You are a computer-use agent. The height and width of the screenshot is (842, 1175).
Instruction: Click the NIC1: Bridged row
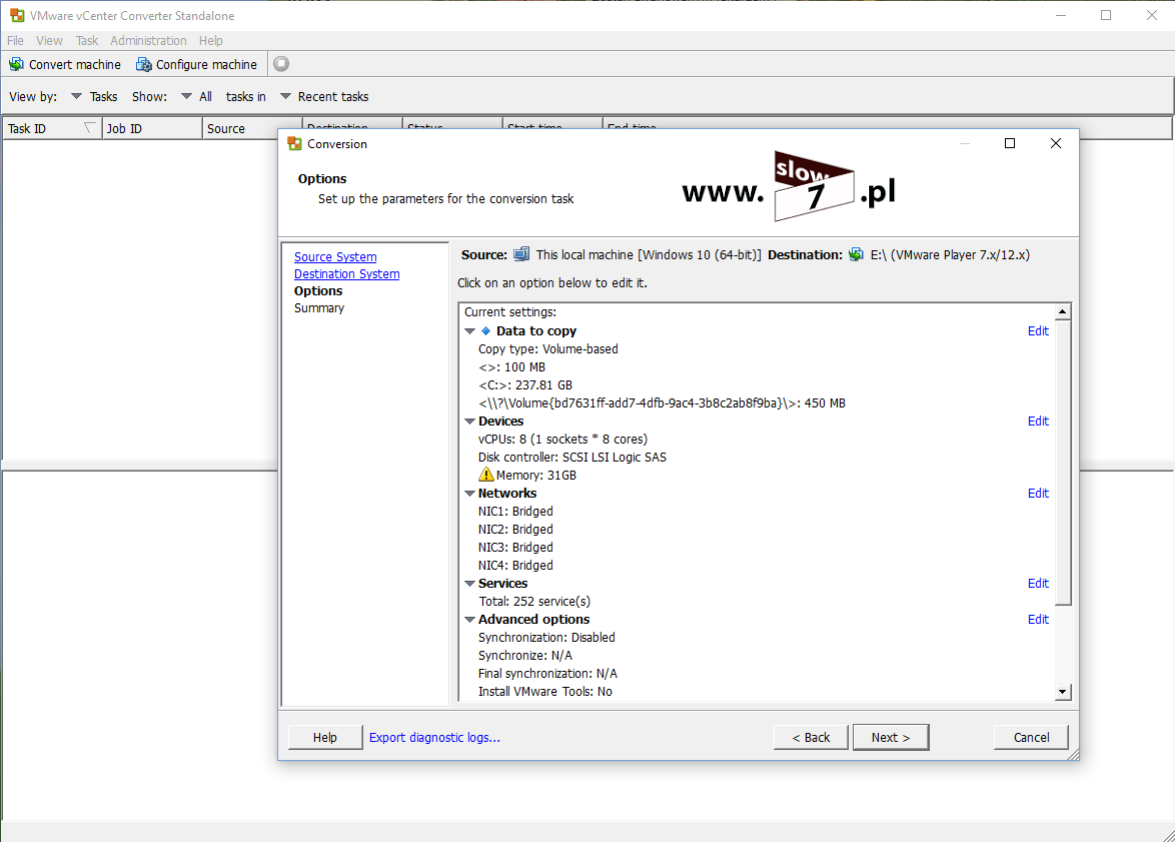[516, 511]
